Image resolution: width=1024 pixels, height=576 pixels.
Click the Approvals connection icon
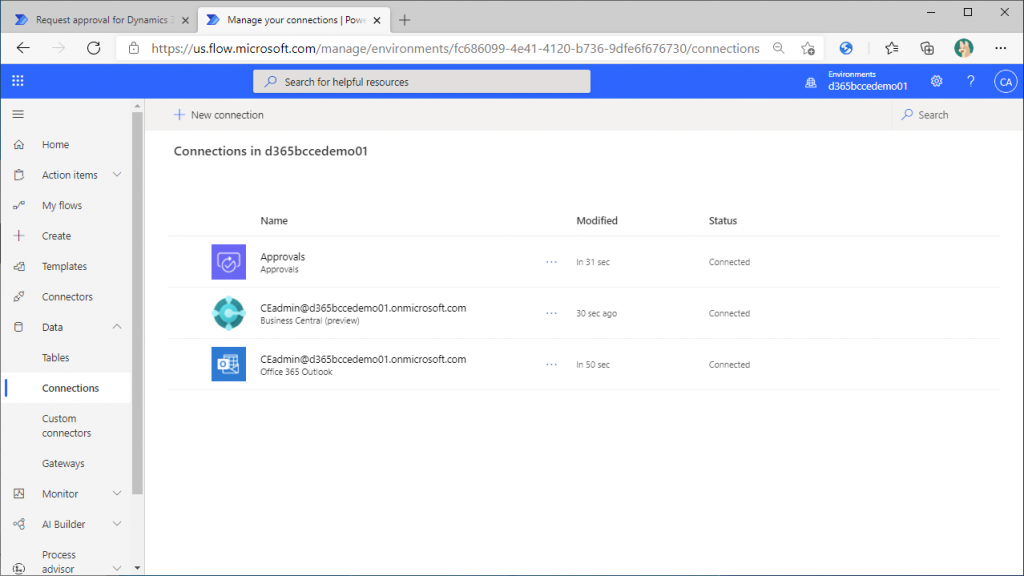[x=229, y=262]
